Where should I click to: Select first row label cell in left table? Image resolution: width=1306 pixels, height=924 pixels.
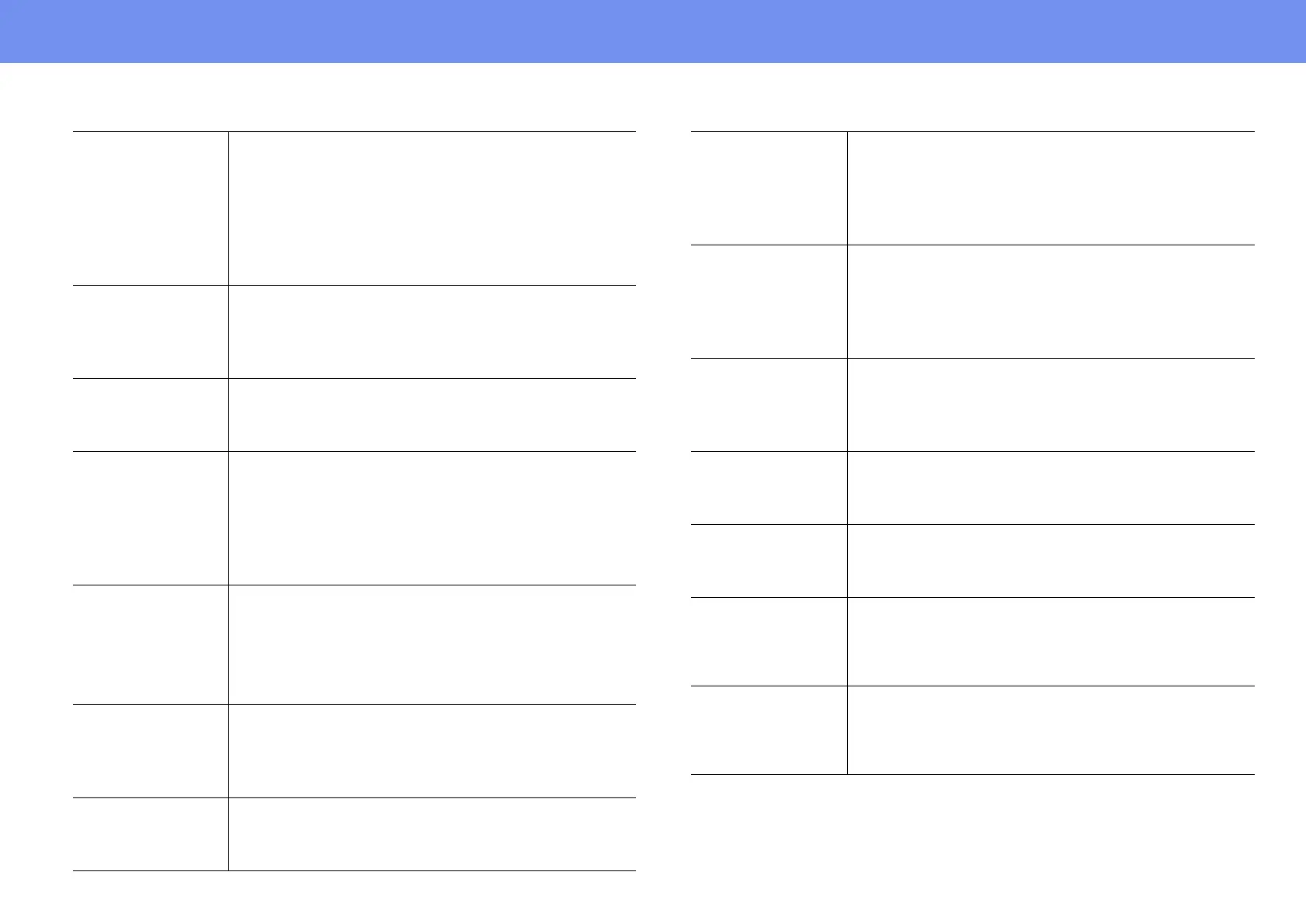tap(151, 208)
